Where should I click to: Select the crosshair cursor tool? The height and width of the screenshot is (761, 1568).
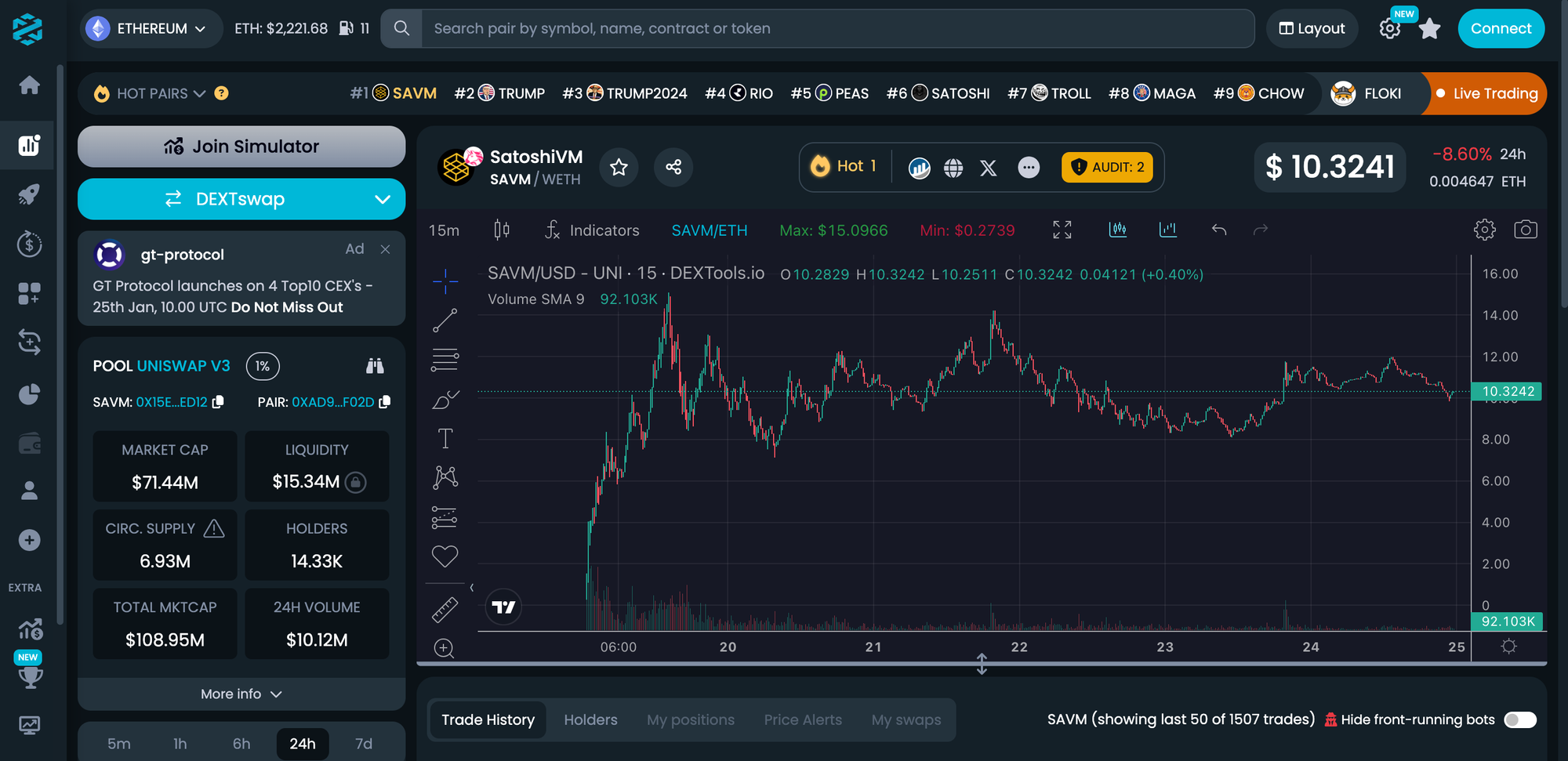(445, 281)
